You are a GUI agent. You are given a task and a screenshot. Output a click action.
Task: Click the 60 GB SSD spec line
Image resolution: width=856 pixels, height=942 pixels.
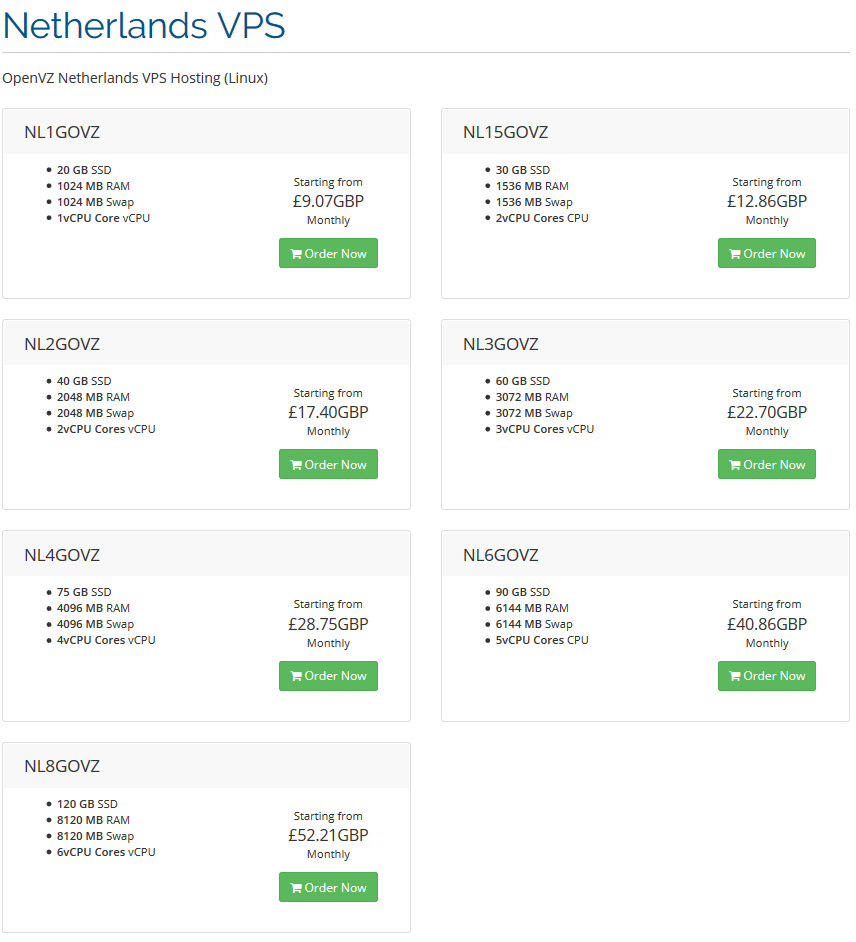coord(523,381)
